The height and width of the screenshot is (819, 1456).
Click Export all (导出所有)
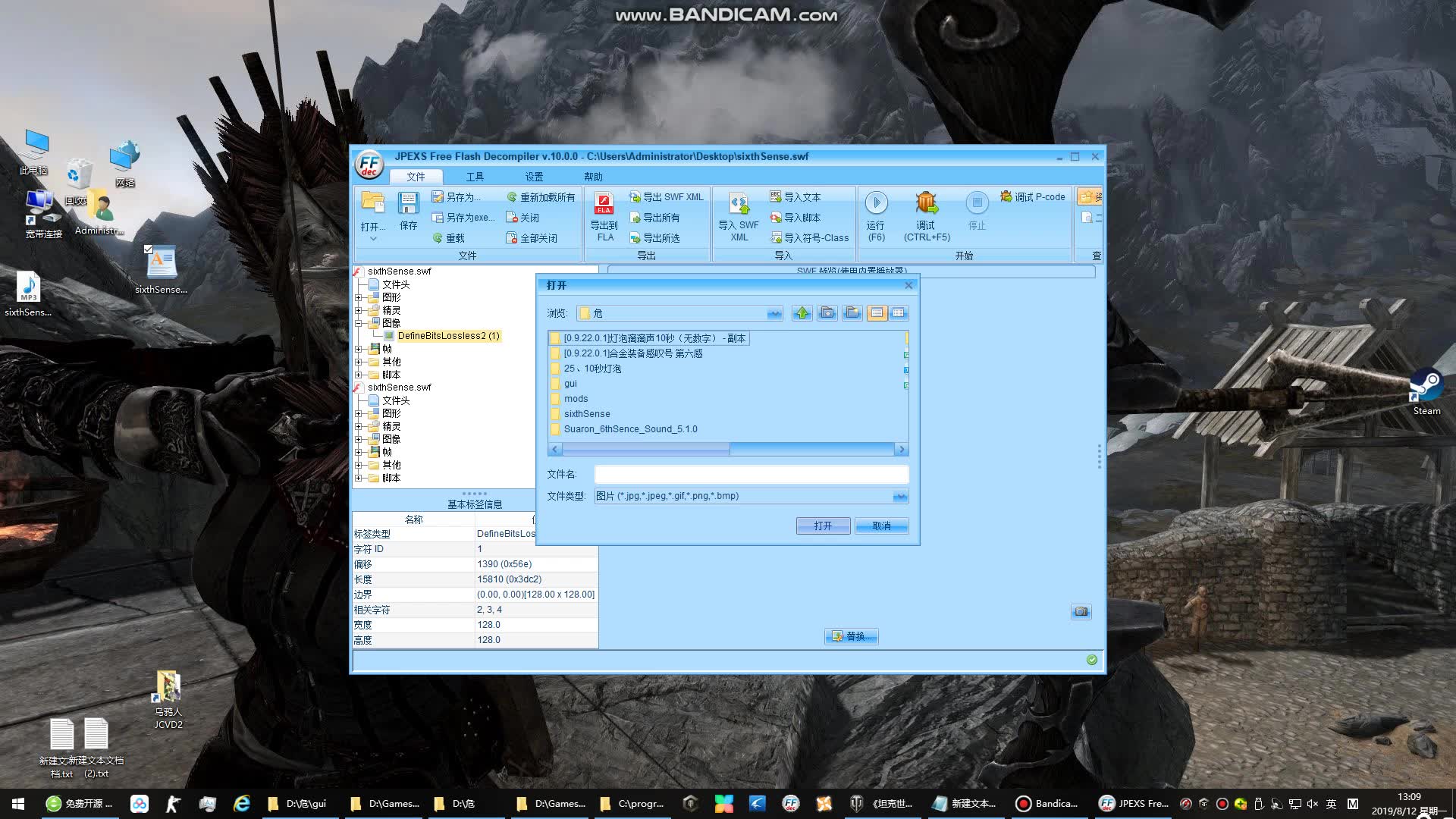coord(654,218)
